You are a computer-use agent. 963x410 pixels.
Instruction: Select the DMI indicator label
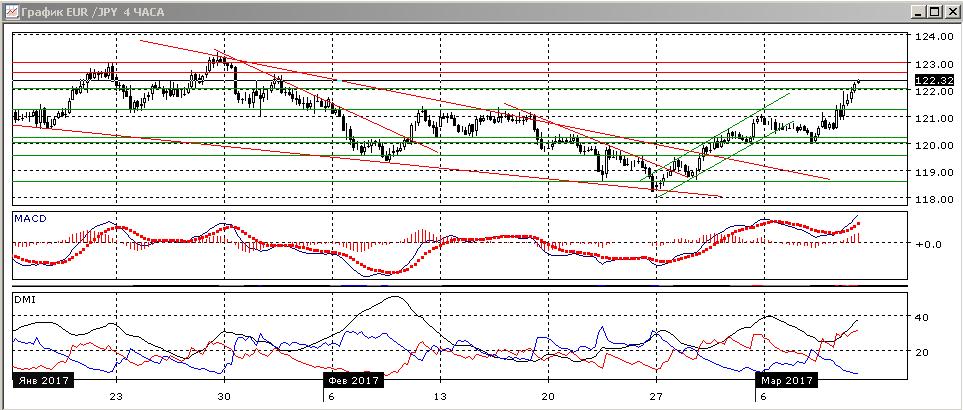pos(26,298)
